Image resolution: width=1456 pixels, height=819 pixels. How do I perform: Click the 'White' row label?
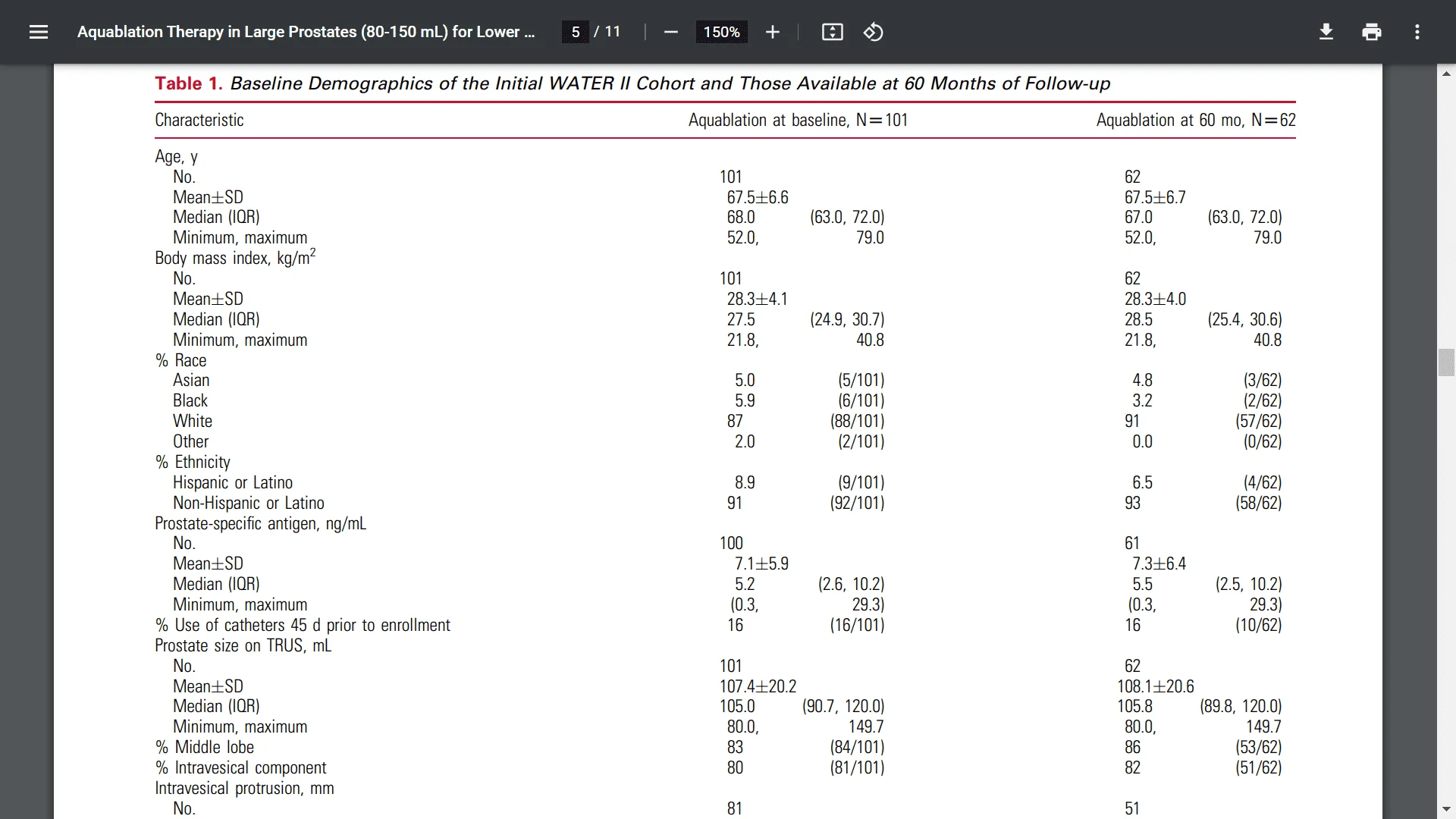tap(193, 422)
